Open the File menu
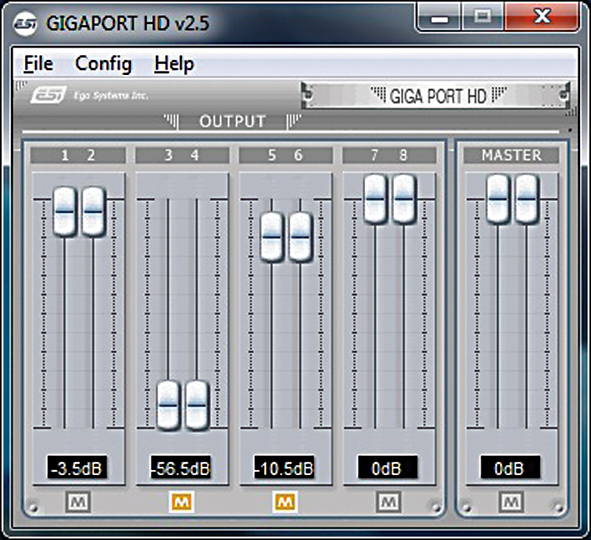Screen dimensions: 591x540 click(38, 64)
